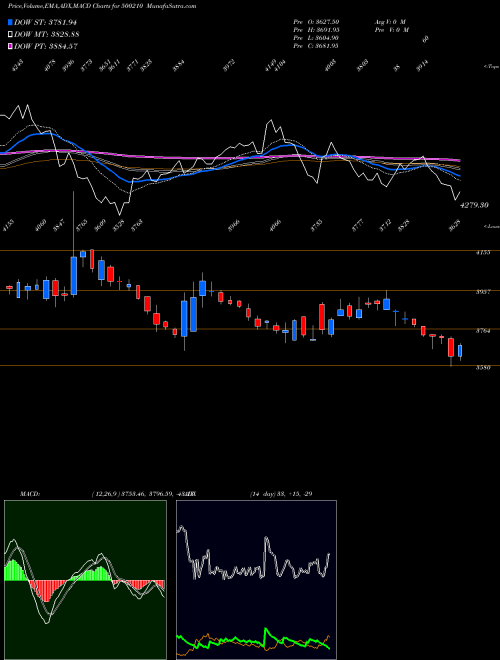This screenshot has width=500, height=660.
Task: Click the Pre V volume readout
Action: click(391, 30)
